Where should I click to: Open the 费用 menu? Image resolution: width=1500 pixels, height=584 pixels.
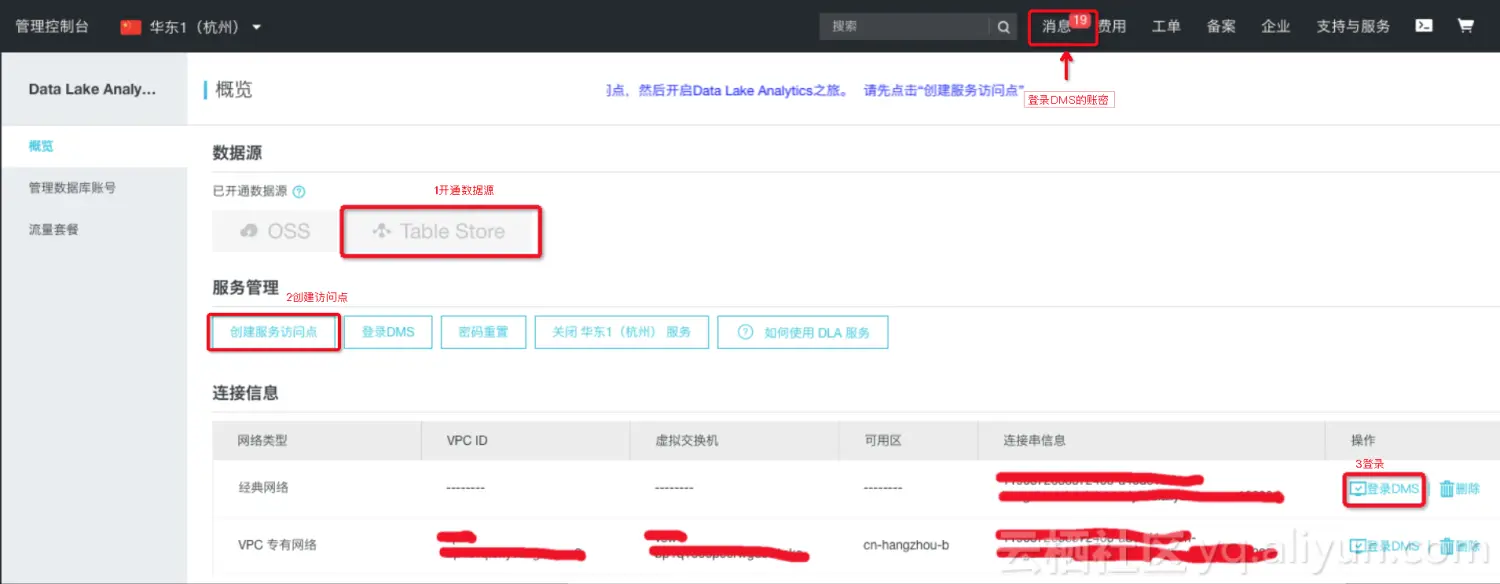pyautogui.click(x=1112, y=27)
